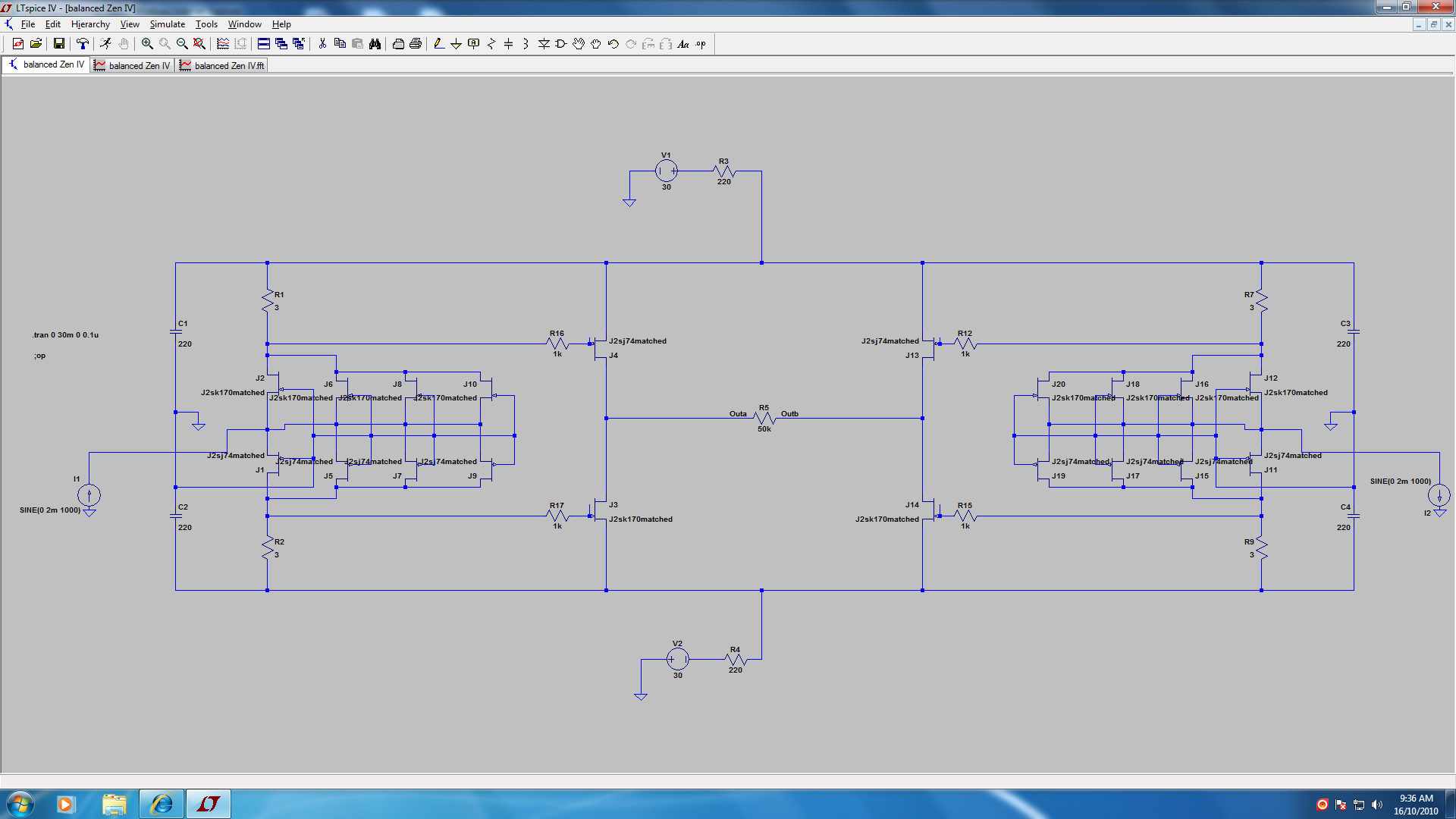Run the simulation with running man icon
Image resolution: width=1456 pixels, height=819 pixels.
[x=105, y=44]
